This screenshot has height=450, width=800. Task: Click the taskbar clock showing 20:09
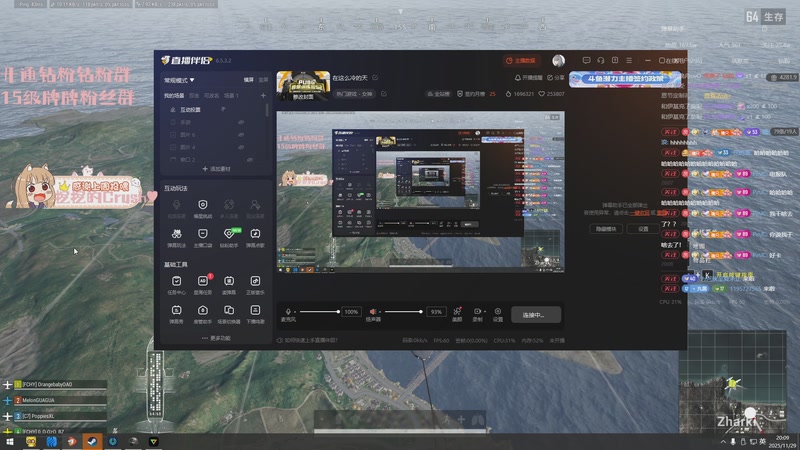click(782, 442)
